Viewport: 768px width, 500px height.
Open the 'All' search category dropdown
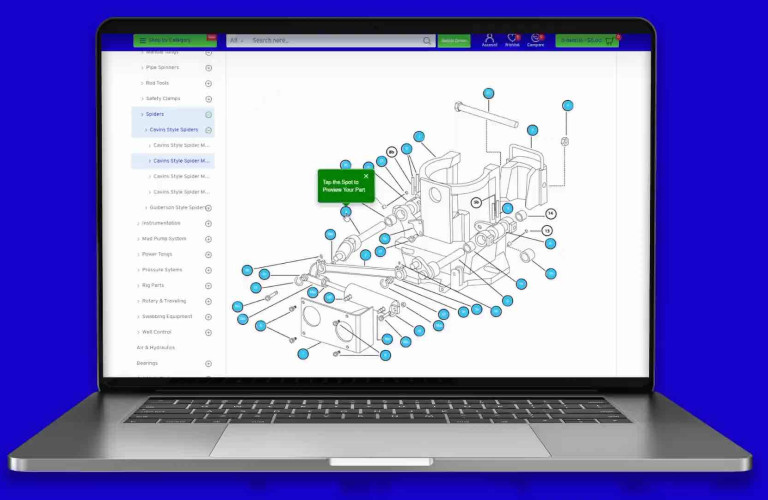point(236,41)
